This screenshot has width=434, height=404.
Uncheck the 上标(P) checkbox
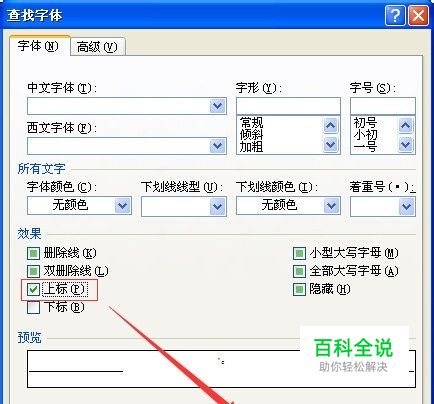[x=33, y=289]
